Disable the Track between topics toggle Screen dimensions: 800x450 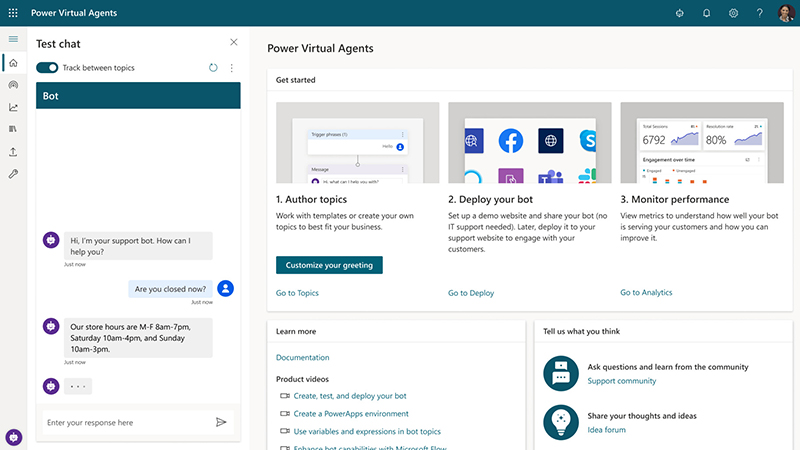click(x=47, y=68)
